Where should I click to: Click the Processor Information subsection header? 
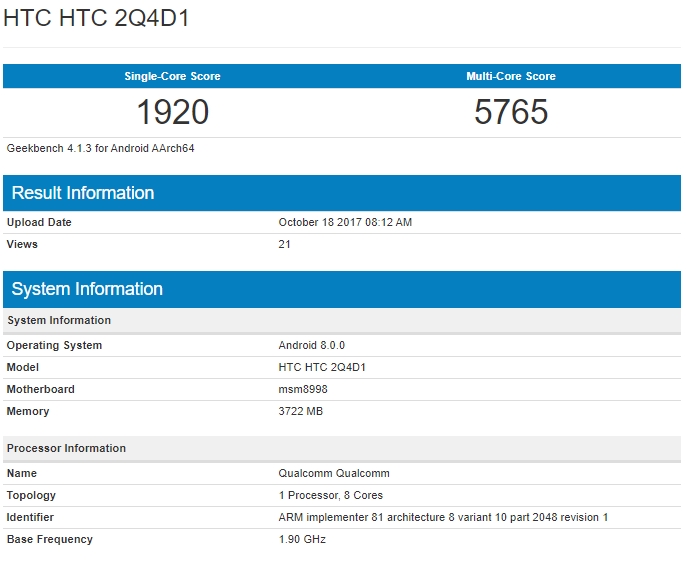coord(67,448)
